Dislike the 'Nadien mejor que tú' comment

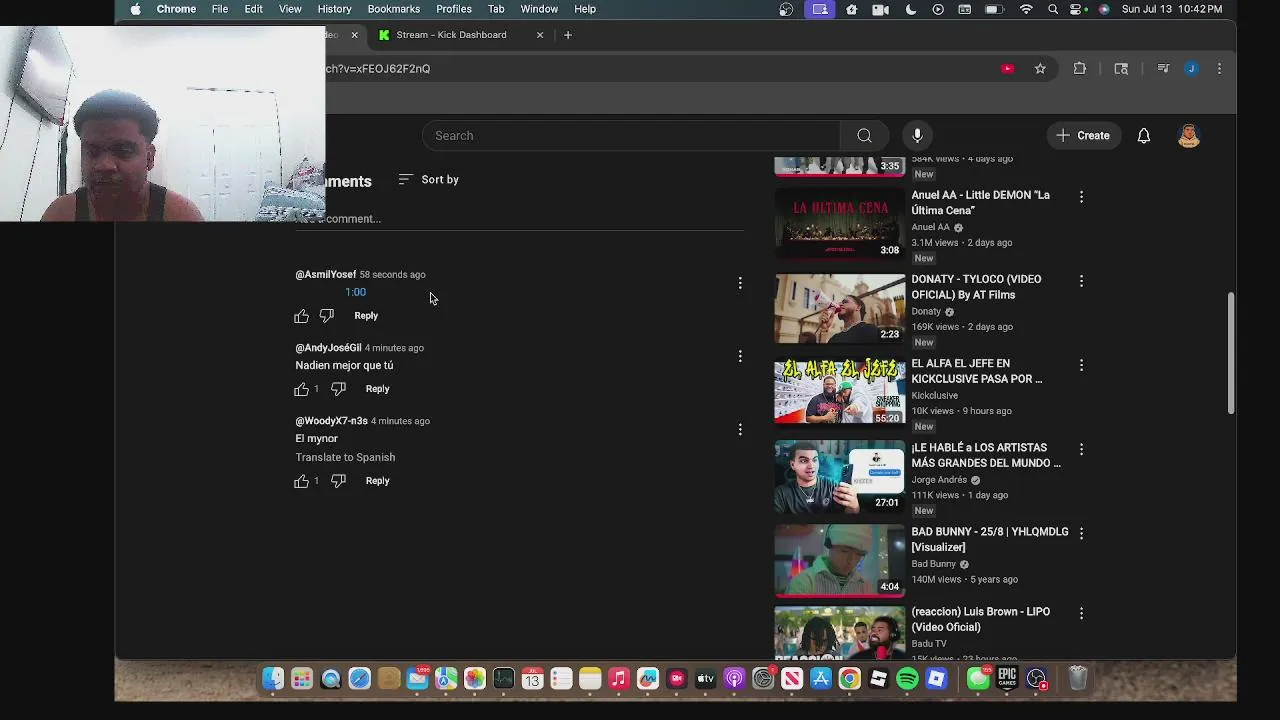click(339, 389)
